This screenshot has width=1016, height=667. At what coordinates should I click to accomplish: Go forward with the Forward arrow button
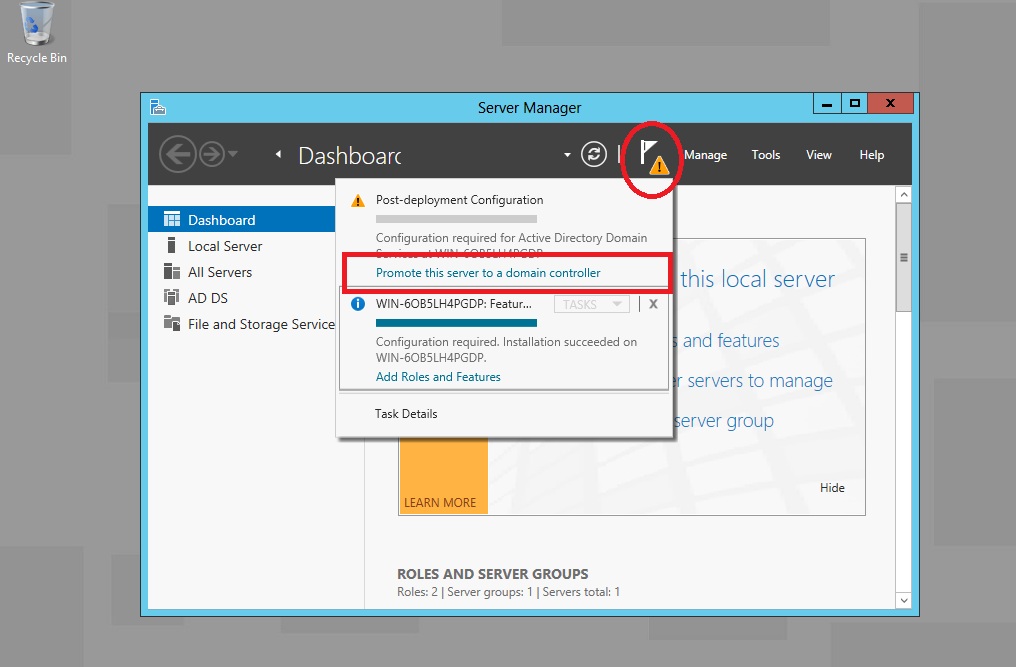[x=211, y=154]
